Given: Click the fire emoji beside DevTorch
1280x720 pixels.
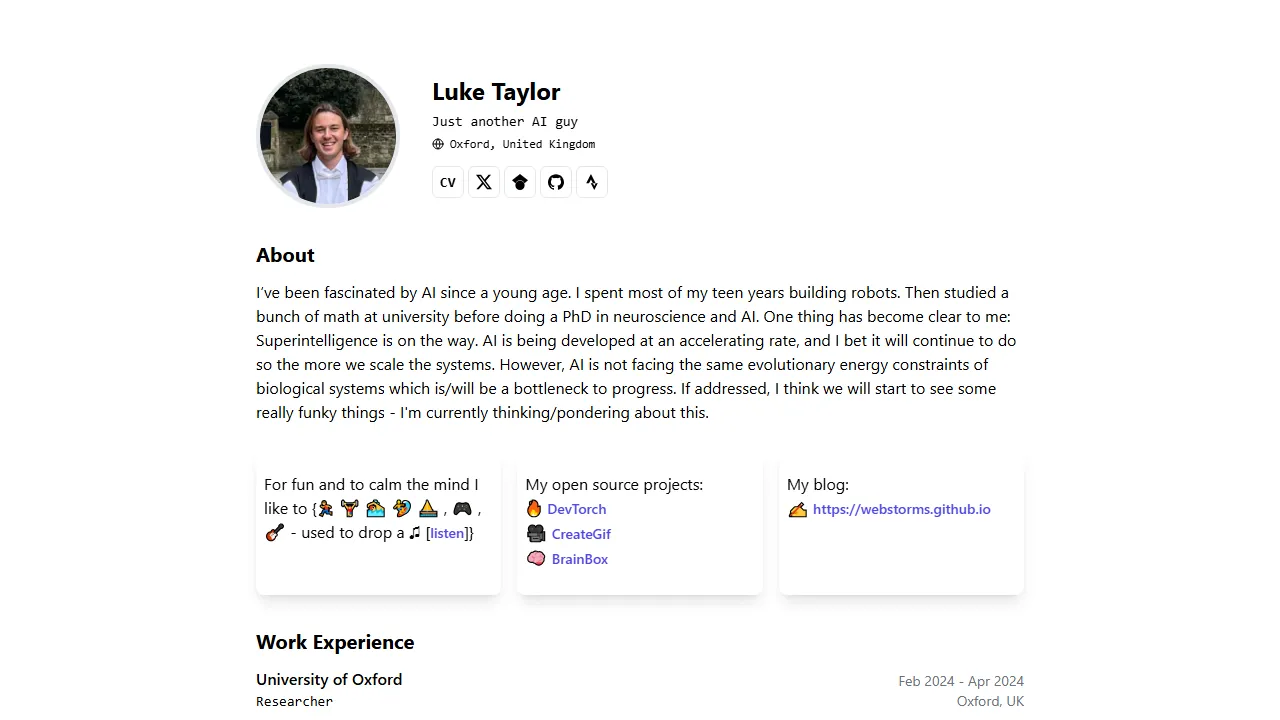Looking at the screenshot, I should 534,508.
